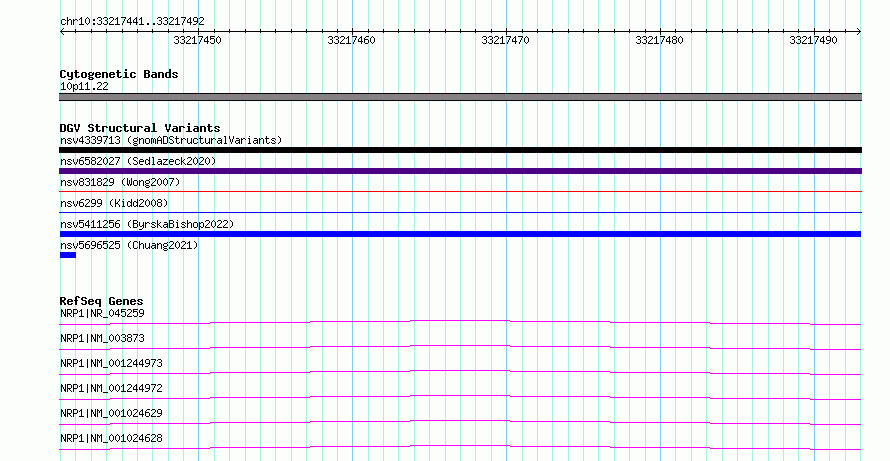
Task: Click the right arrow end of the ruler
Action: click(859, 32)
